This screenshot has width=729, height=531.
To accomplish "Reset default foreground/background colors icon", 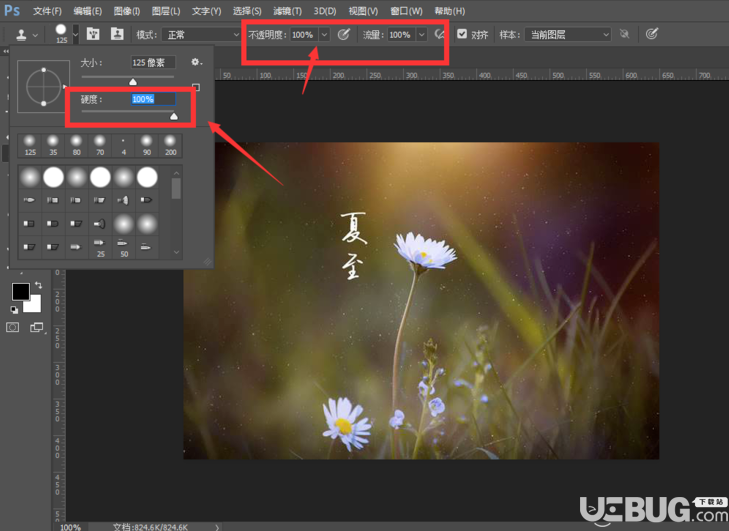I will (14, 309).
